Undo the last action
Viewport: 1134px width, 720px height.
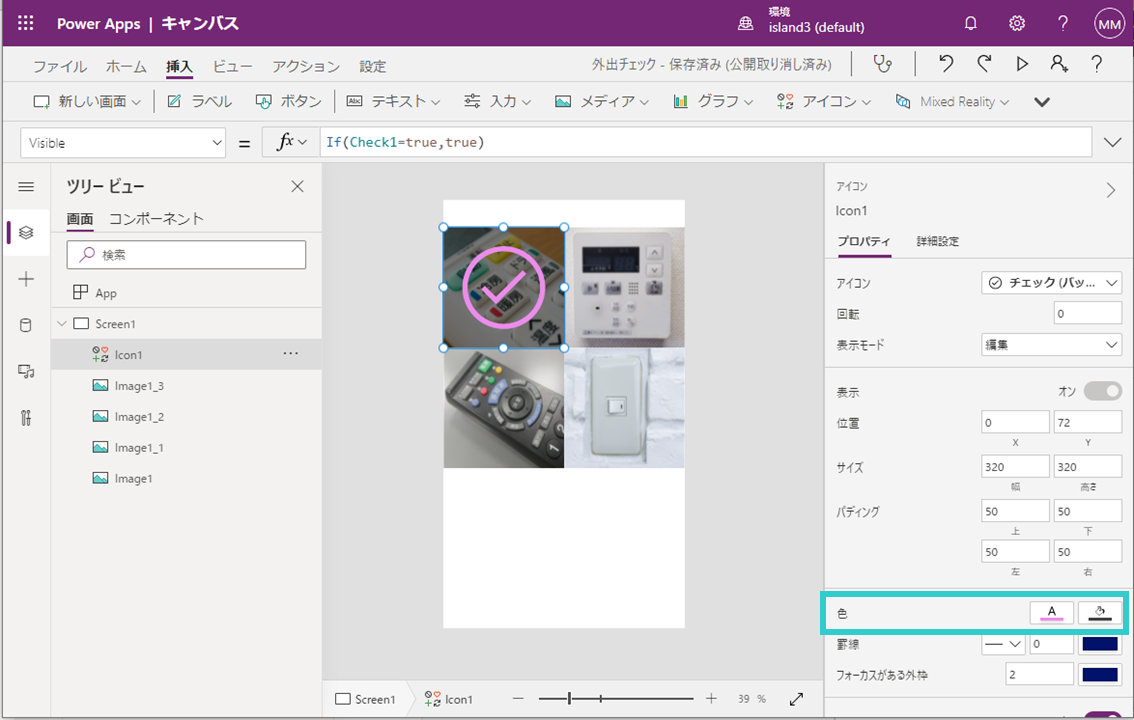pyautogui.click(x=946, y=64)
